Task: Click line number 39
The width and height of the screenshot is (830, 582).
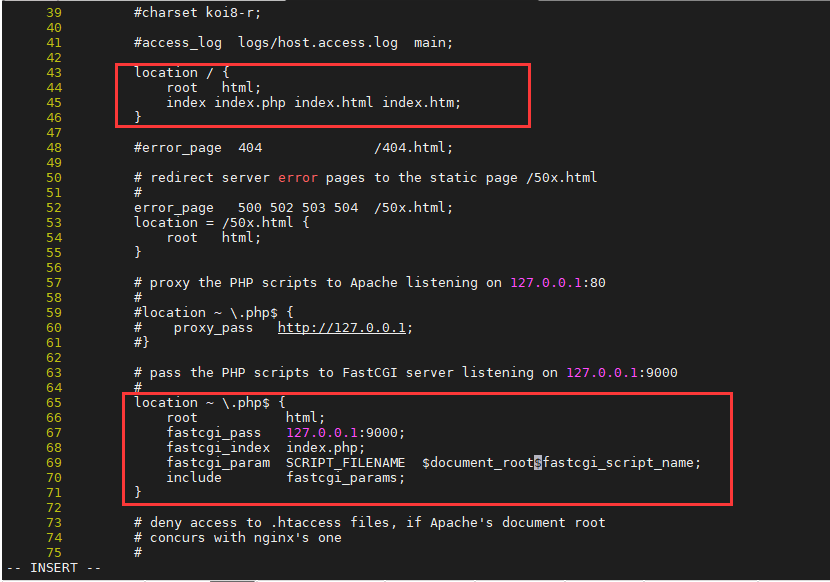Action: pyautogui.click(x=53, y=12)
